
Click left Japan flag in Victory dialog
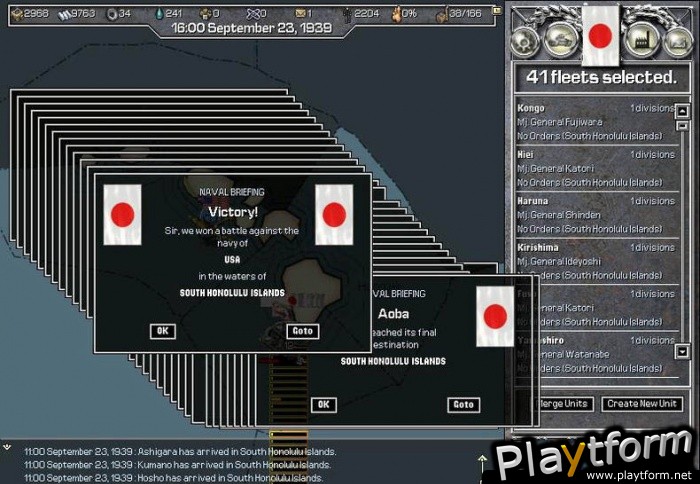[x=122, y=215]
